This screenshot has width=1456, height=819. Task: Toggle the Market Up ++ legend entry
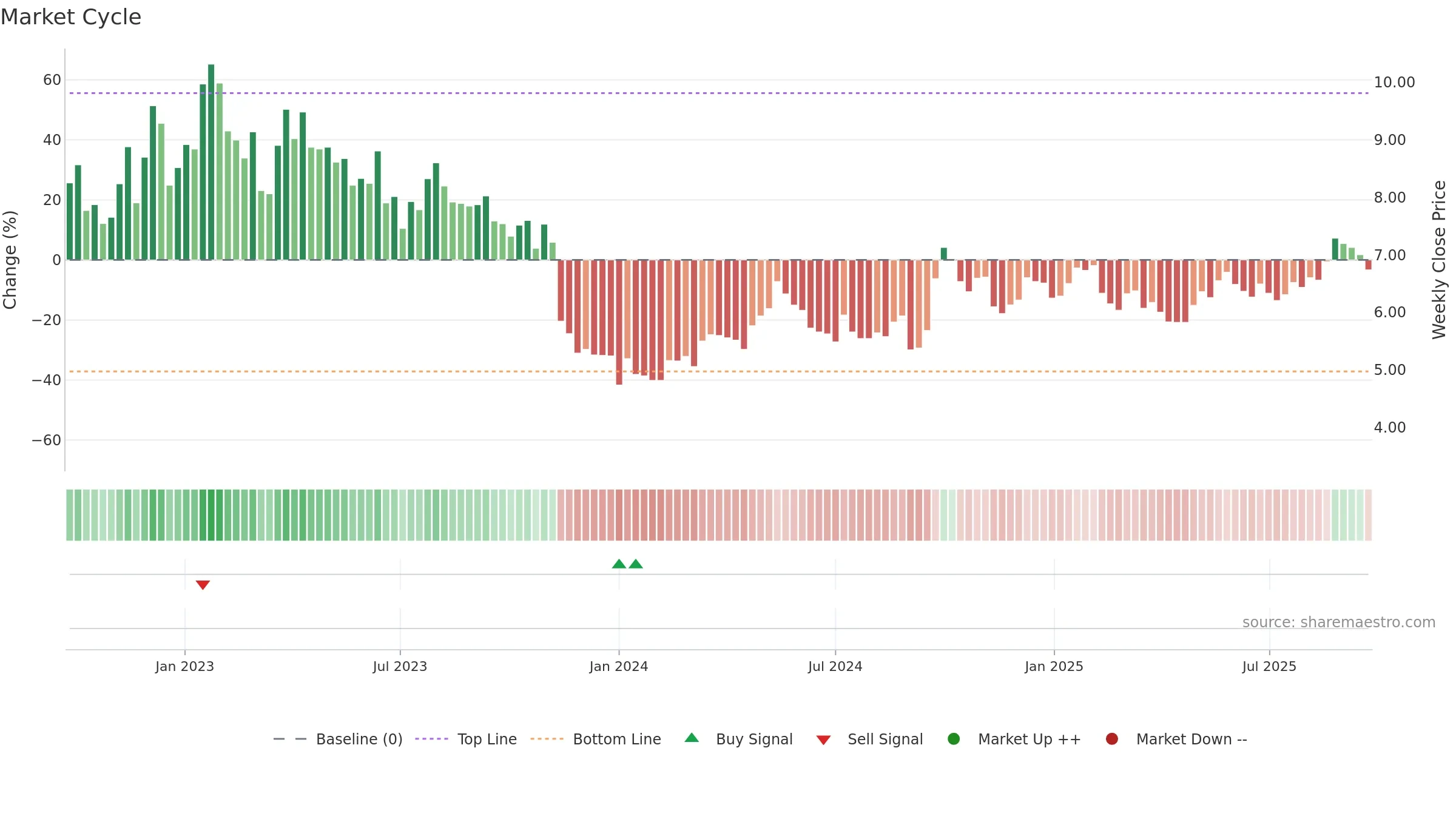pyautogui.click(x=1014, y=739)
